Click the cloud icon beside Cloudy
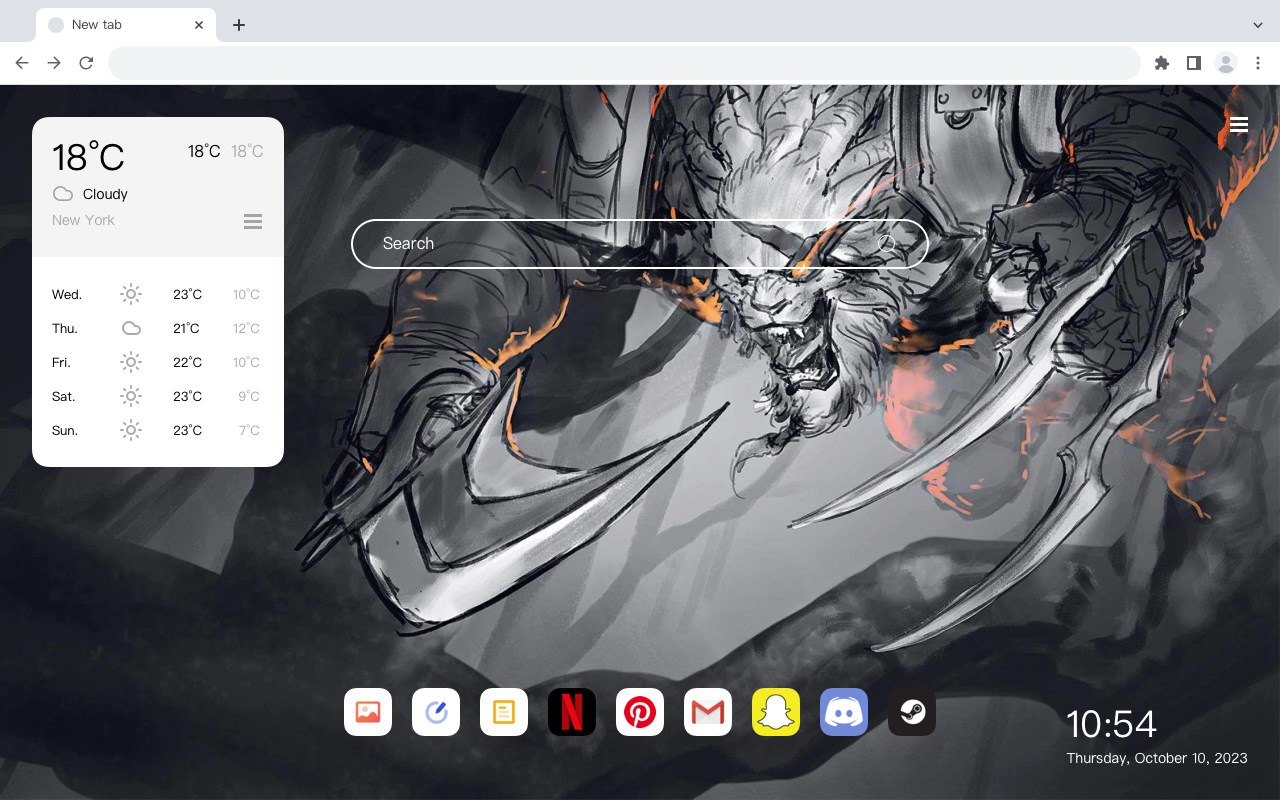This screenshot has height=800, width=1280. [63, 194]
